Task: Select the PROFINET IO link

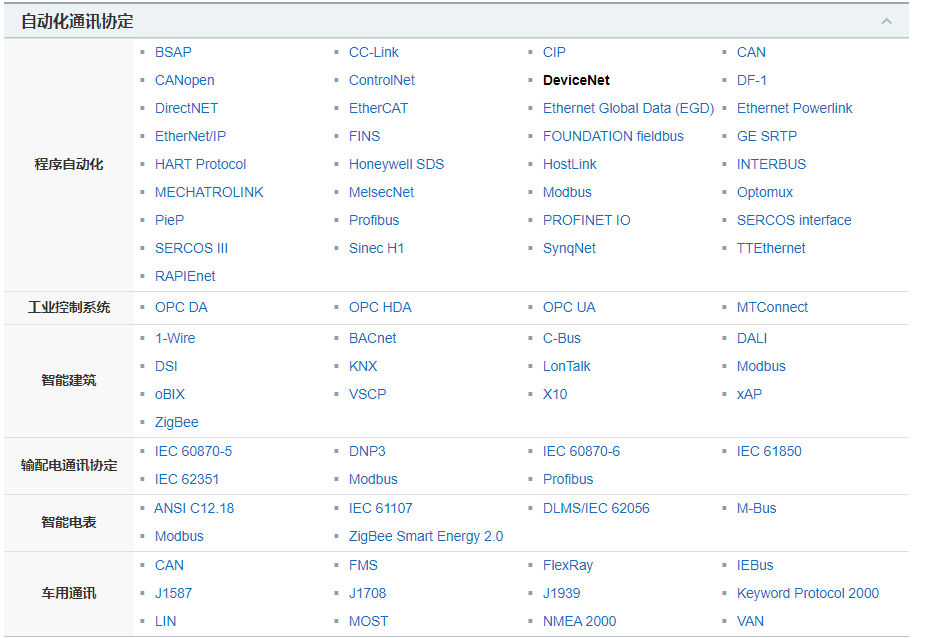Action: (586, 220)
